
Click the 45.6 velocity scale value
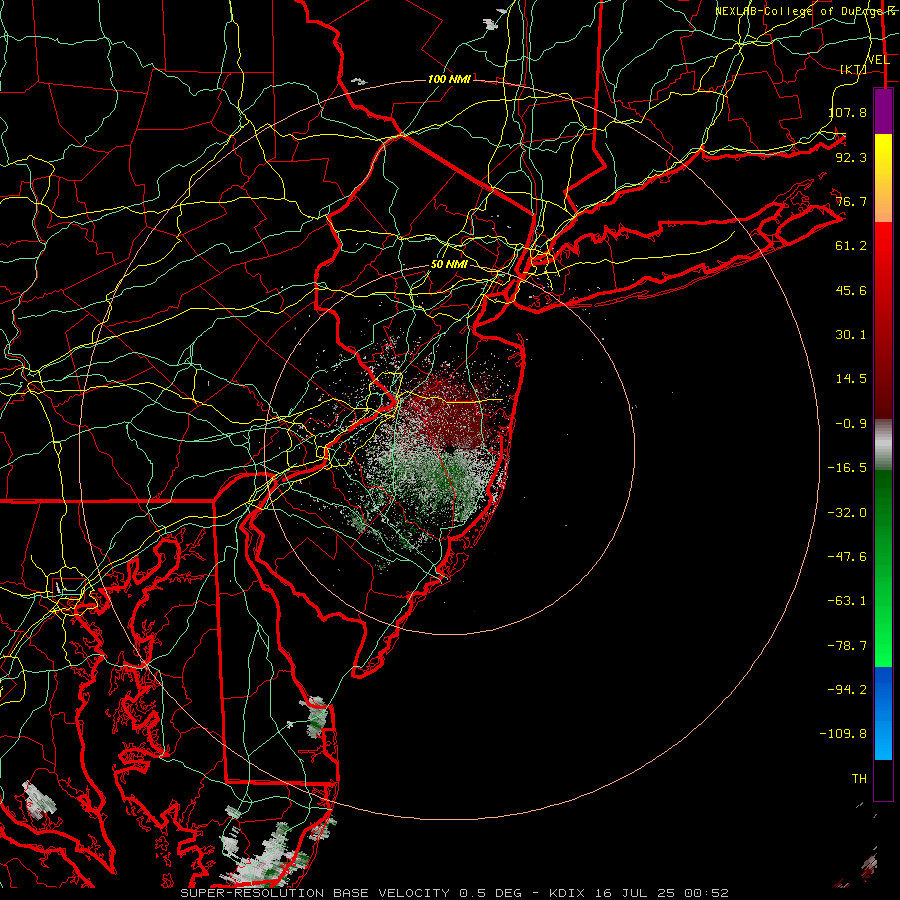(851, 290)
